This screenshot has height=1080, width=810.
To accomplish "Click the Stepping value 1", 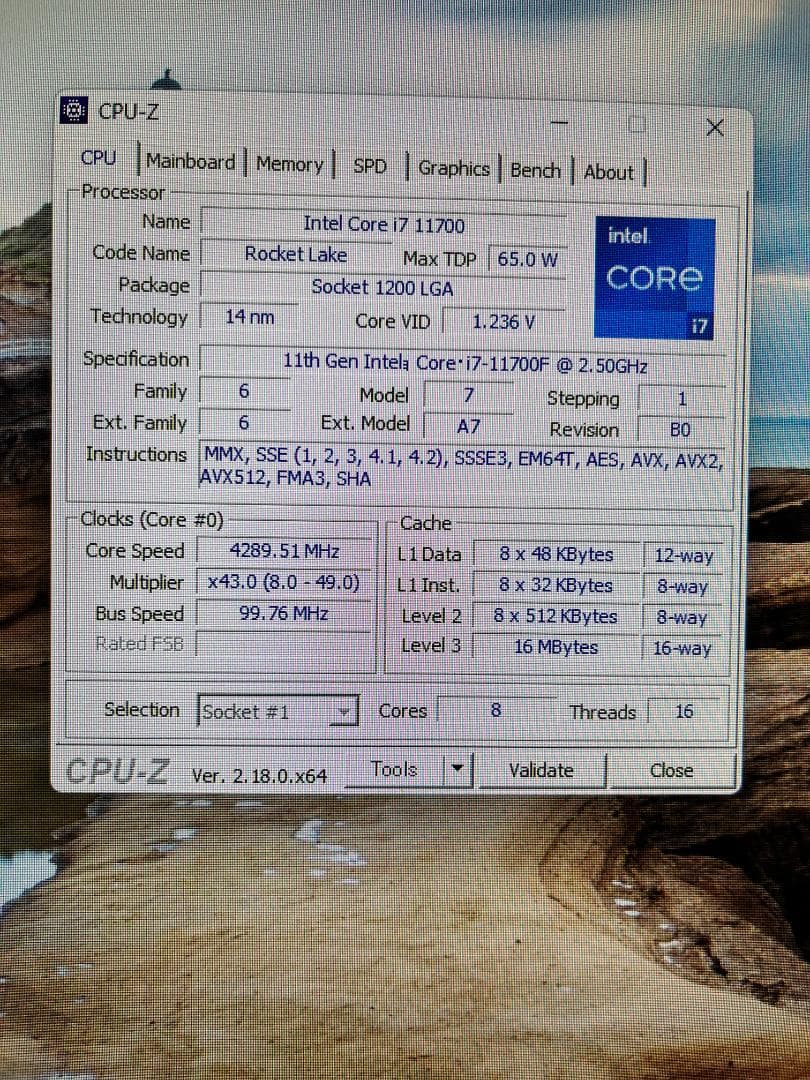I will tap(681, 399).
